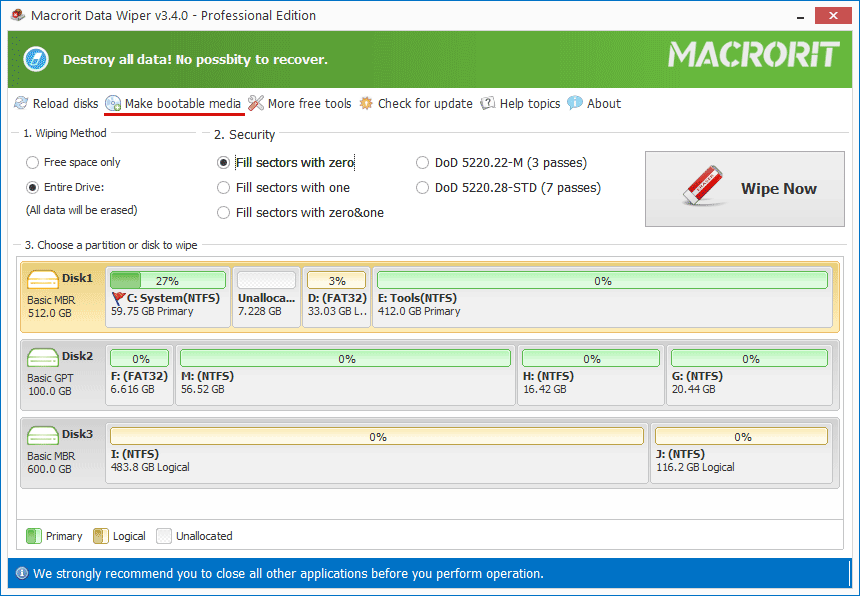The width and height of the screenshot is (860, 596).
Task: Click the red flag on C: System
Action: click(x=118, y=298)
